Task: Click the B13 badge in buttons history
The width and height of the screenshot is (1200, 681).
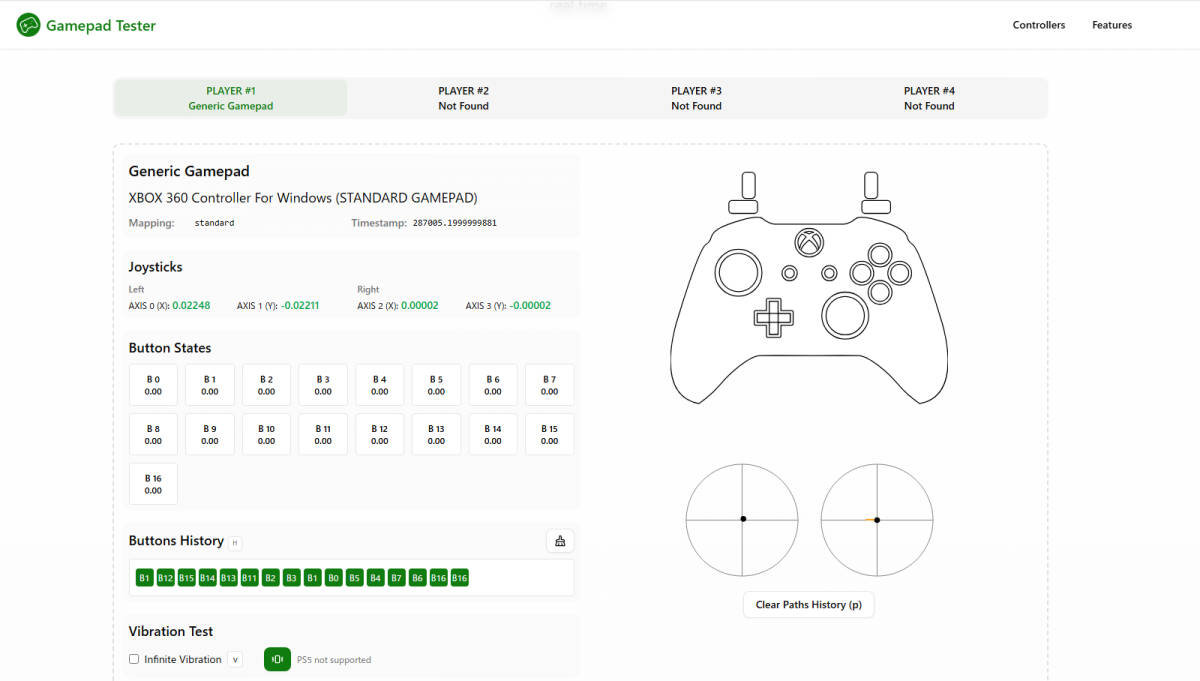Action: point(229,578)
